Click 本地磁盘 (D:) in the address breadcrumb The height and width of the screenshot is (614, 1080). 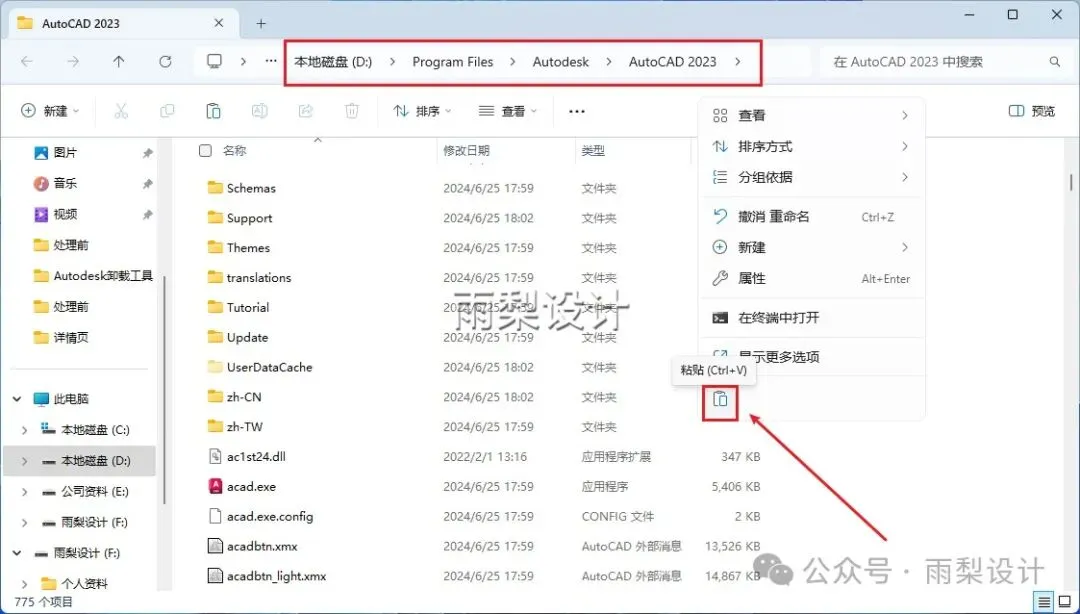(333, 61)
